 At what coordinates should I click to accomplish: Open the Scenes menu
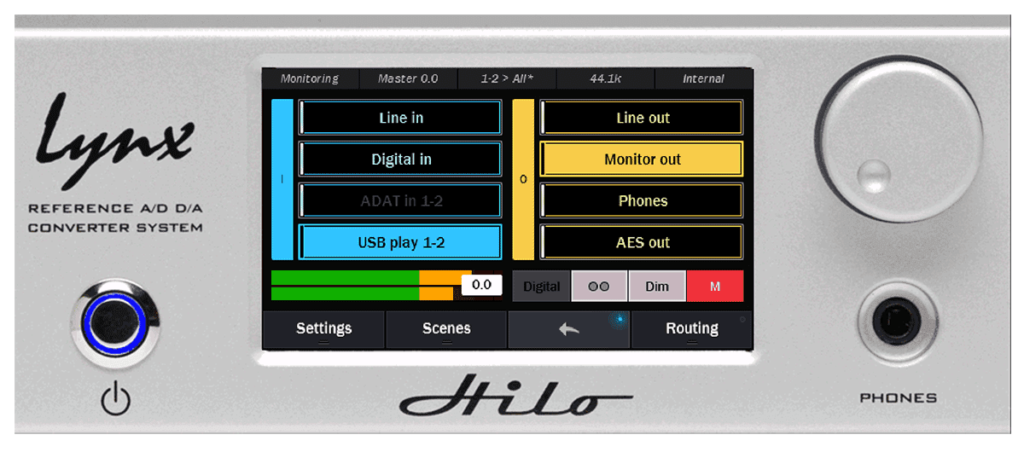coord(446,329)
